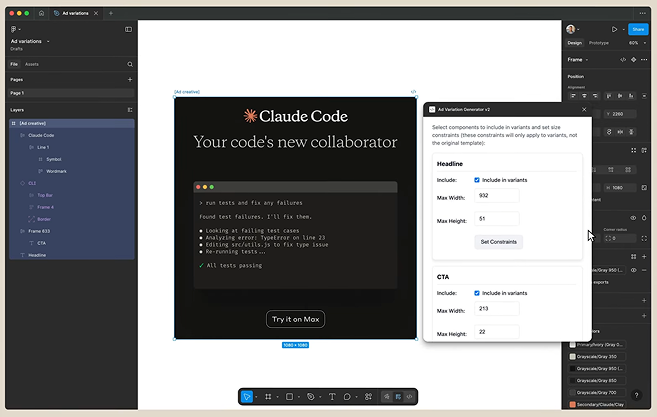Select the Move tool in bottom toolbar

click(247, 396)
